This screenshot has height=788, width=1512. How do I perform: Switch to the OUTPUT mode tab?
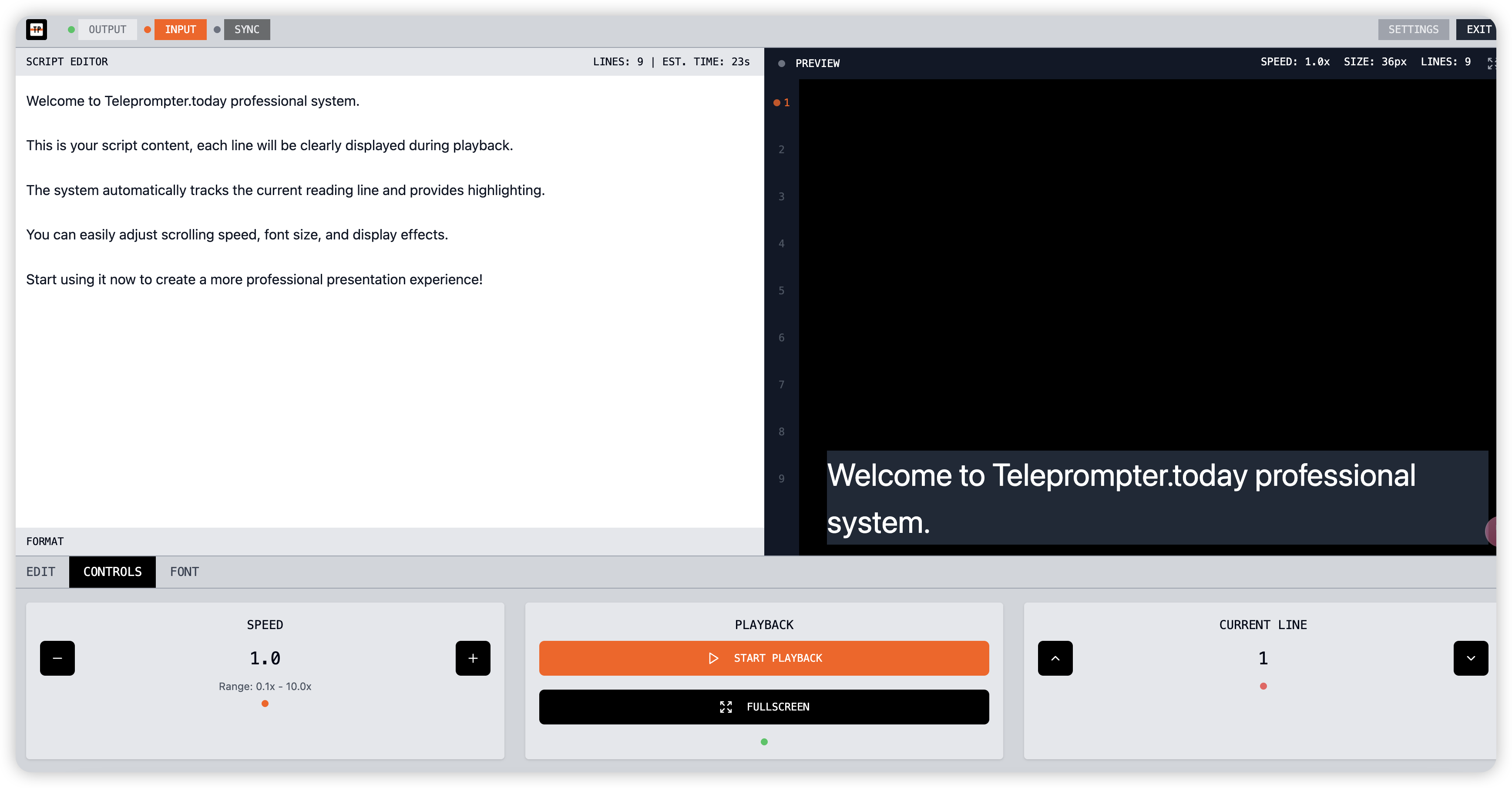(x=108, y=29)
